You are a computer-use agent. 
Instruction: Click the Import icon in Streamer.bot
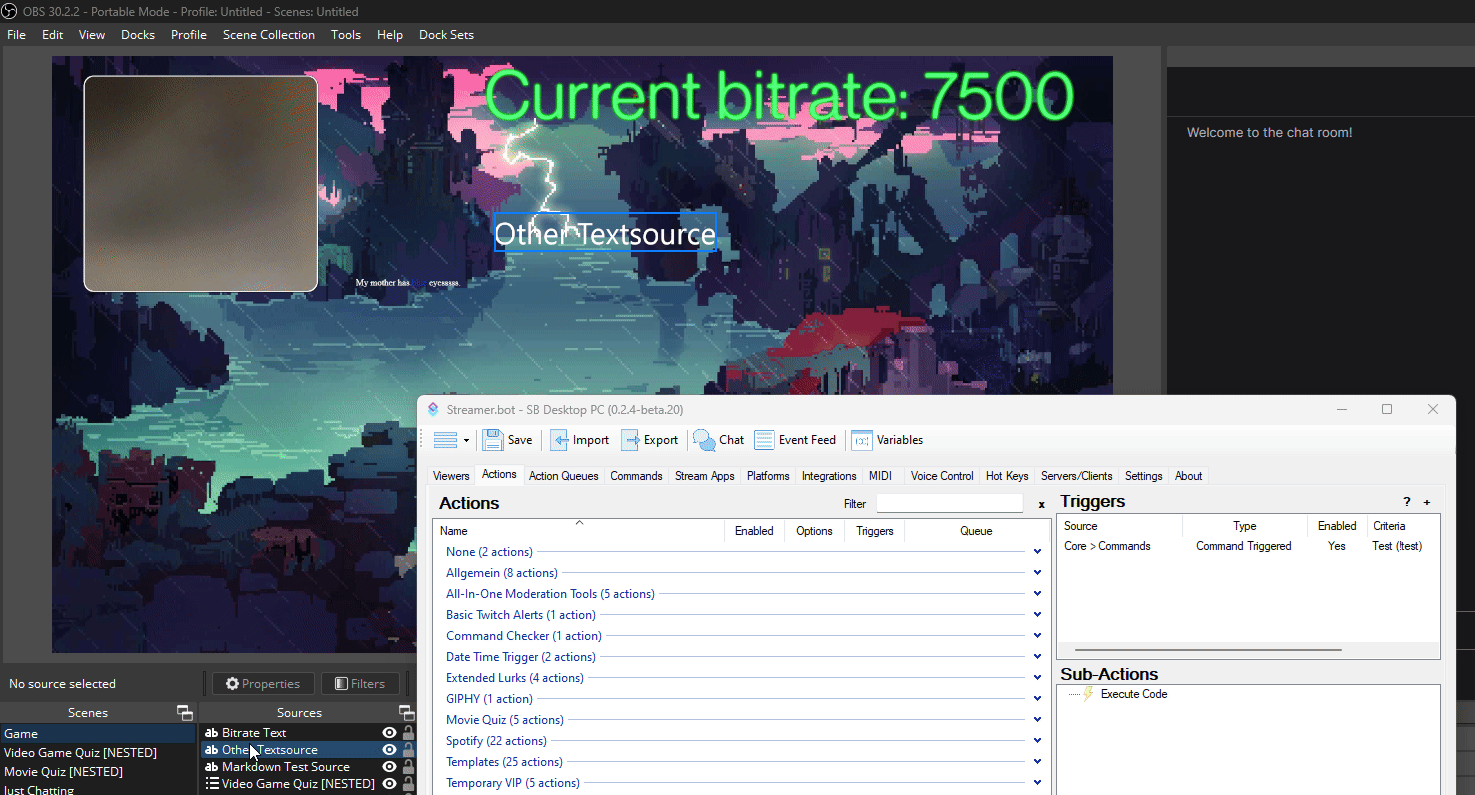(560, 440)
